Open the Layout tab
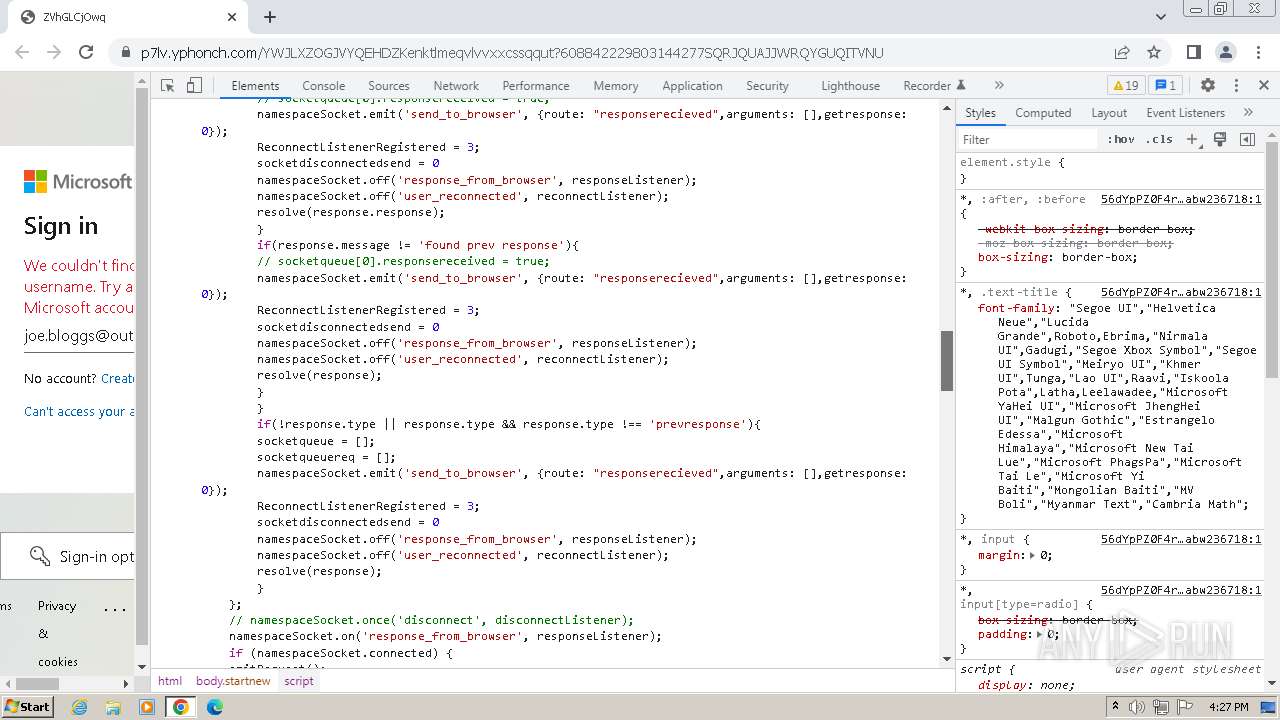The image size is (1280, 720). 1109,113
